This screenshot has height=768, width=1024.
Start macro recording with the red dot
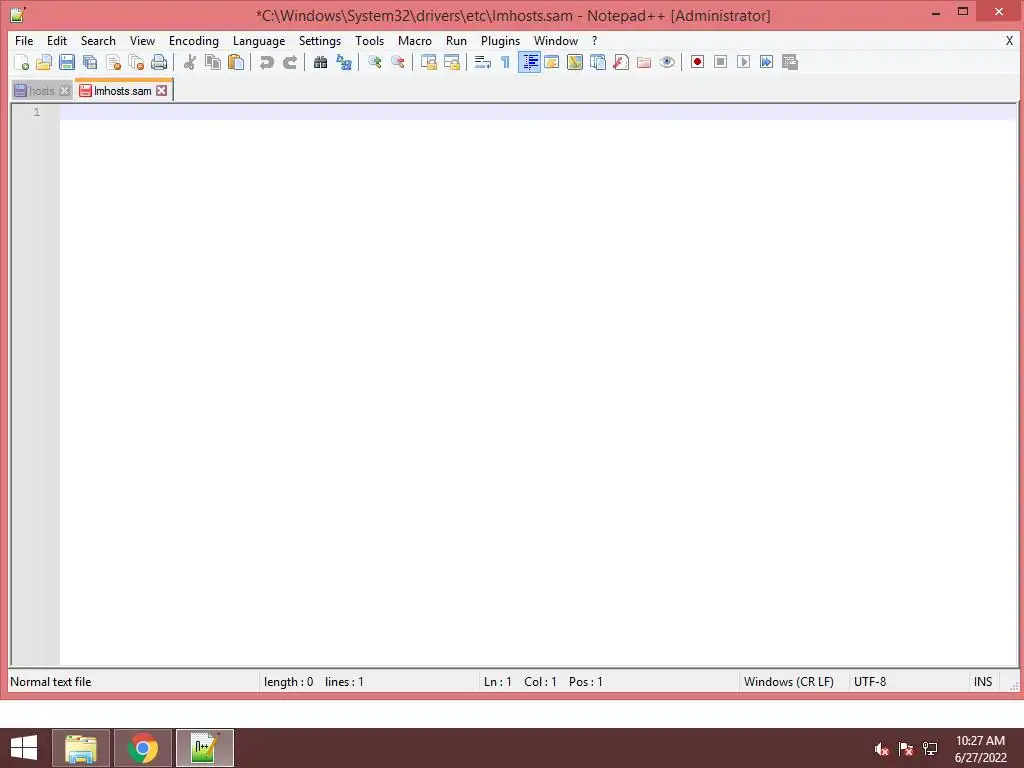pyautogui.click(x=697, y=62)
